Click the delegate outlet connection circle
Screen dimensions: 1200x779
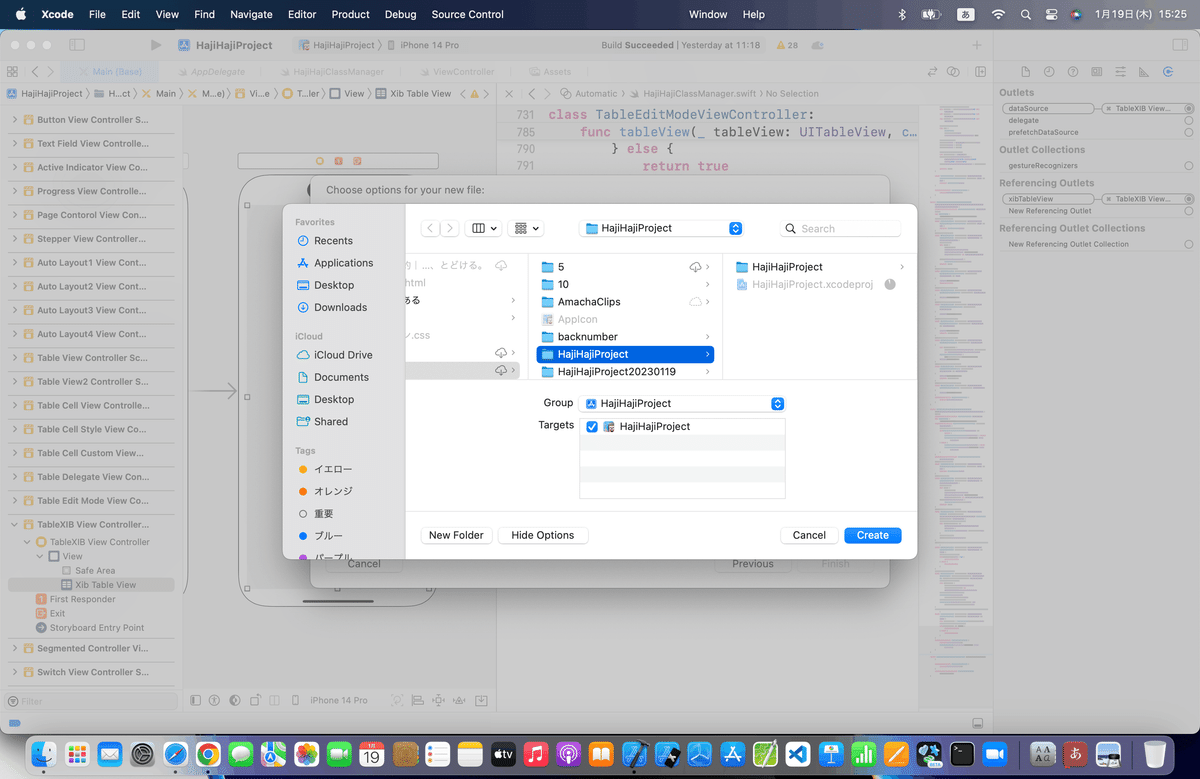point(1188,120)
